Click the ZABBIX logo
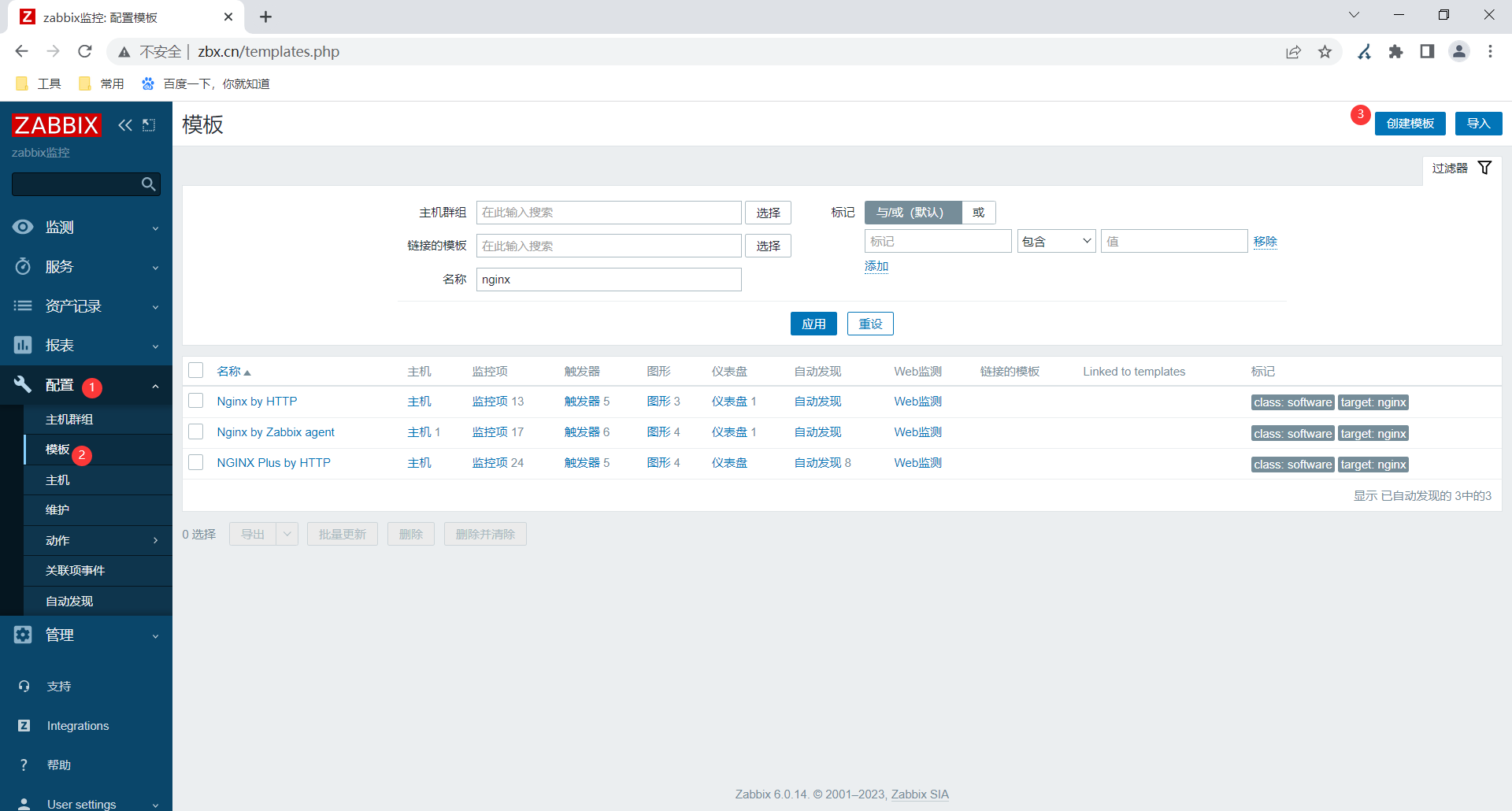1512x811 pixels. pos(56,125)
